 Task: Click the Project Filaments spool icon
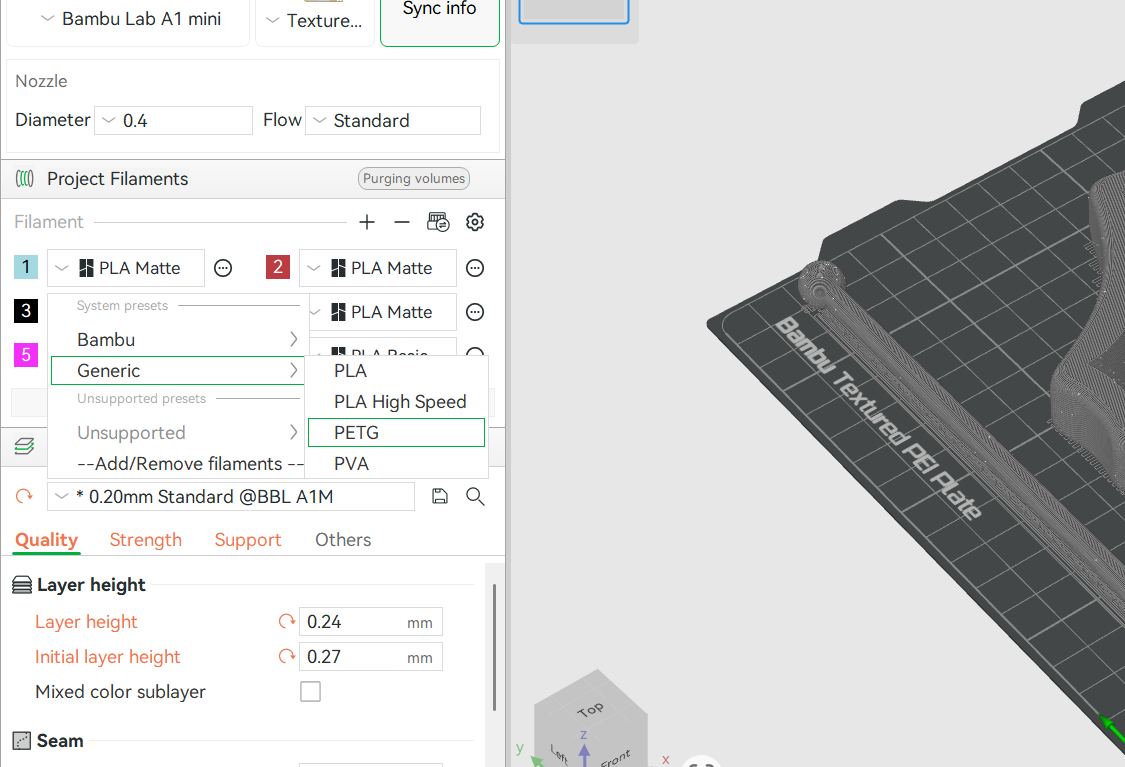(24, 179)
